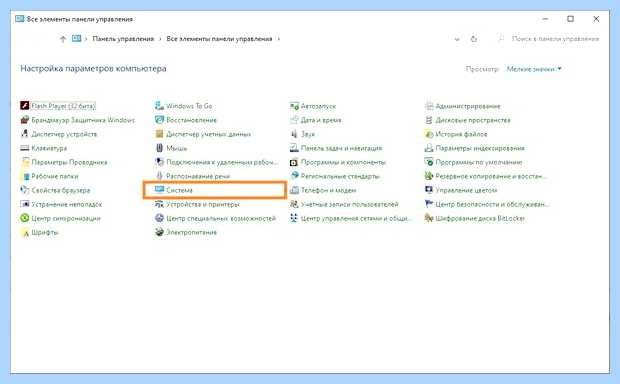Click the Панель управления breadcrumb
This screenshot has height=384, width=620.
tap(123, 39)
